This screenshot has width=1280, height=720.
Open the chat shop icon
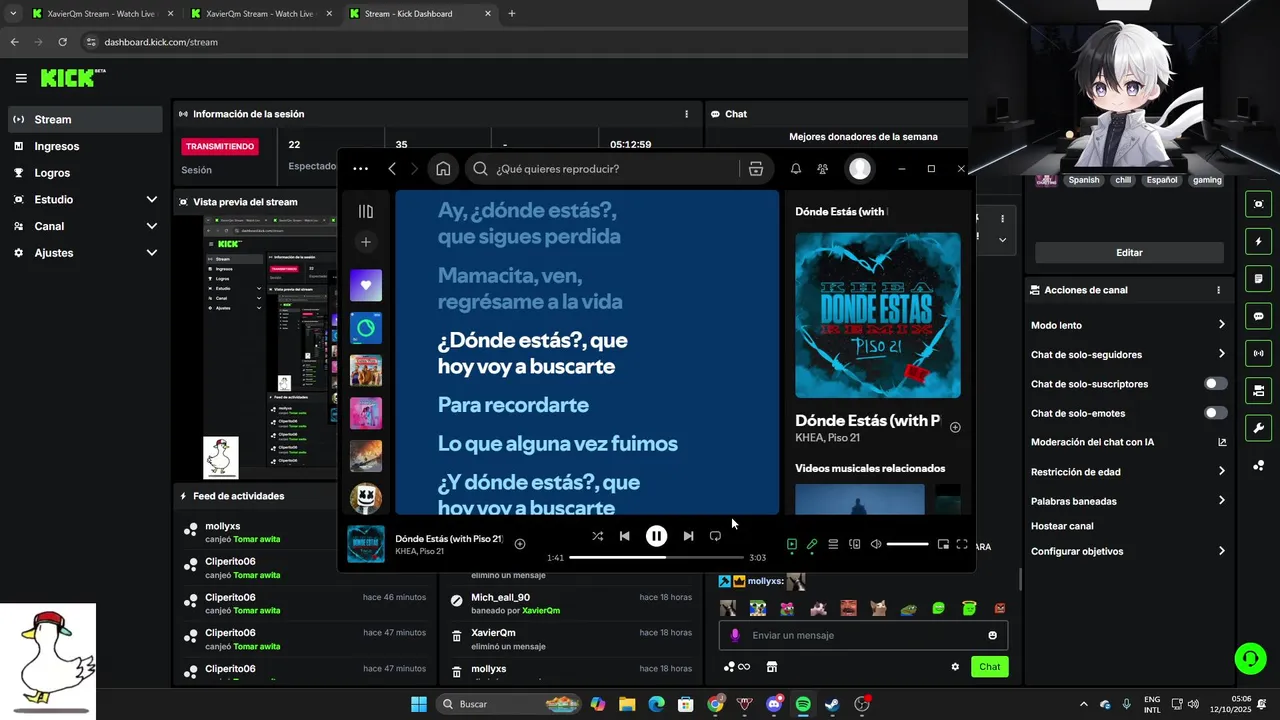click(x=772, y=667)
